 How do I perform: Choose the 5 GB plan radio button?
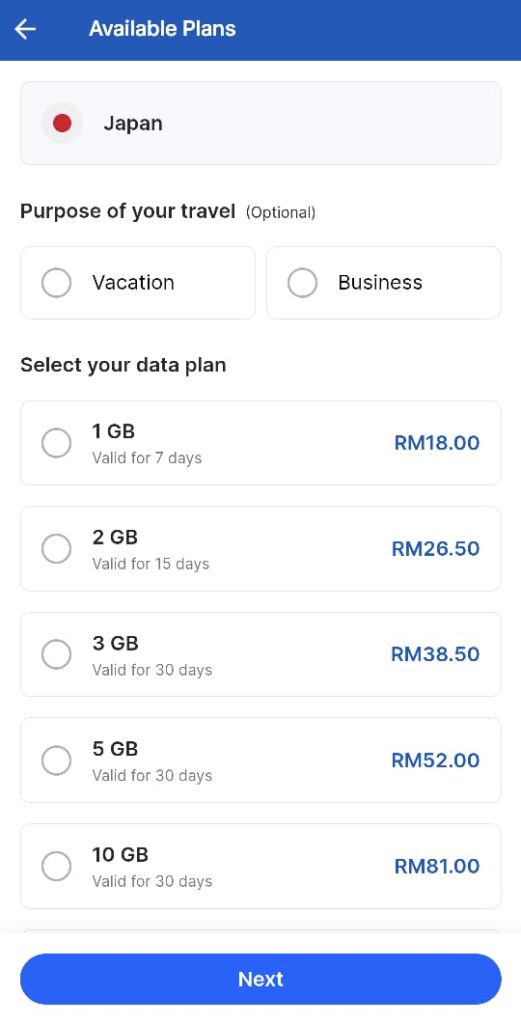tap(56, 760)
